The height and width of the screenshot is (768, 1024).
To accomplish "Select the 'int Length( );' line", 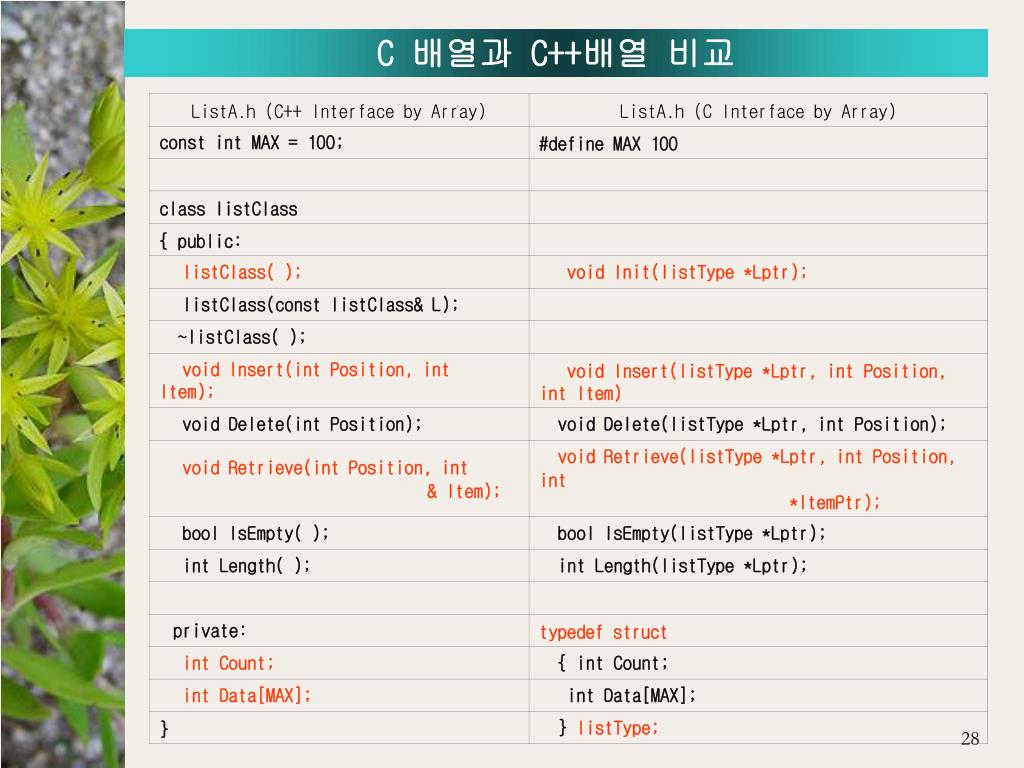I will 247,566.
